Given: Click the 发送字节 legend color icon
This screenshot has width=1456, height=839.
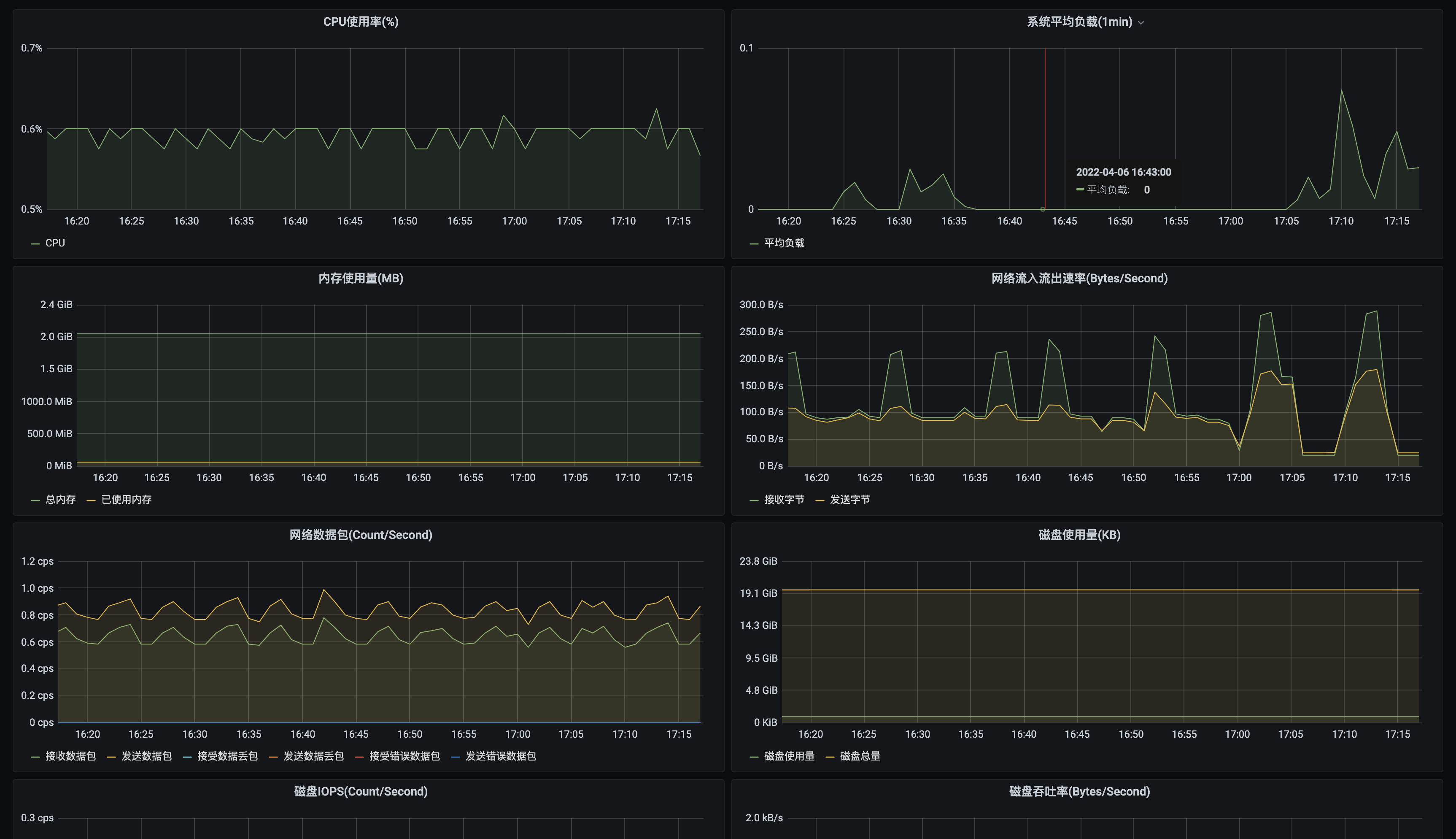Looking at the screenshot, I should click(x=820, y=500).
